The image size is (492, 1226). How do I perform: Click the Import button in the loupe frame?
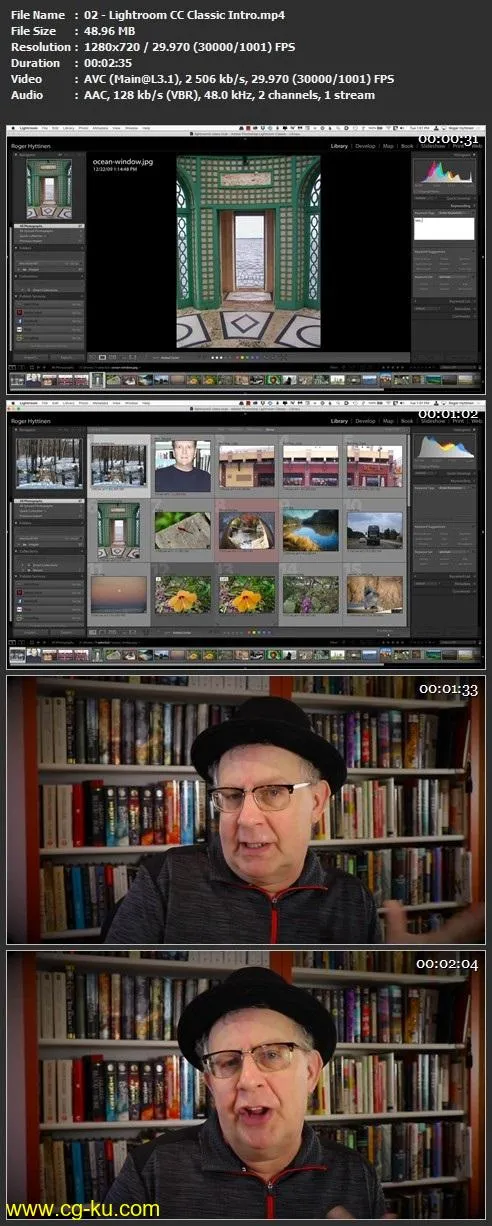point(29,356)
